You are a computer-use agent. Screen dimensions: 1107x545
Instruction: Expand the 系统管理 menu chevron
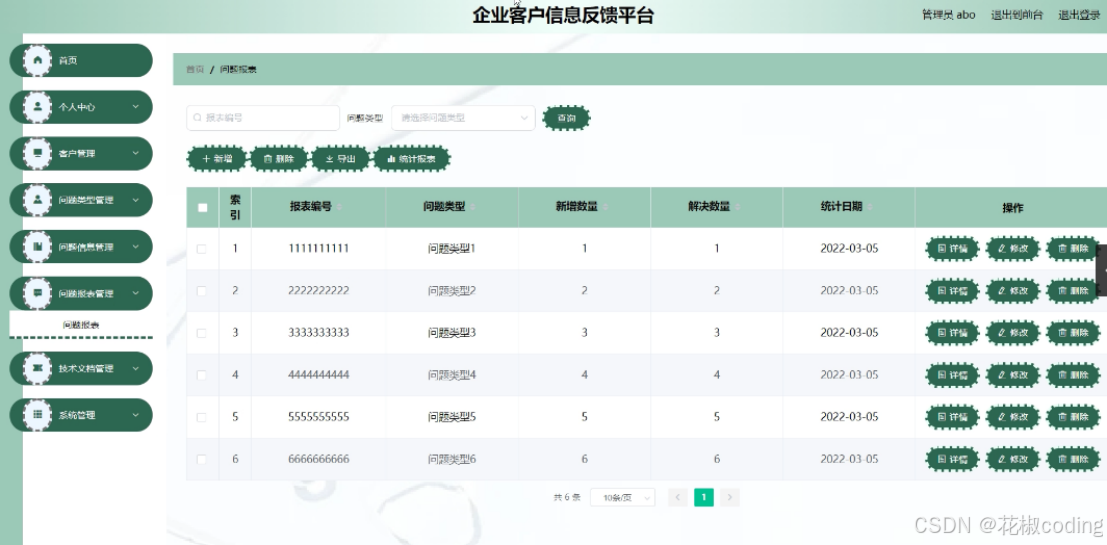pyautogui.click(x=136, y=415)
